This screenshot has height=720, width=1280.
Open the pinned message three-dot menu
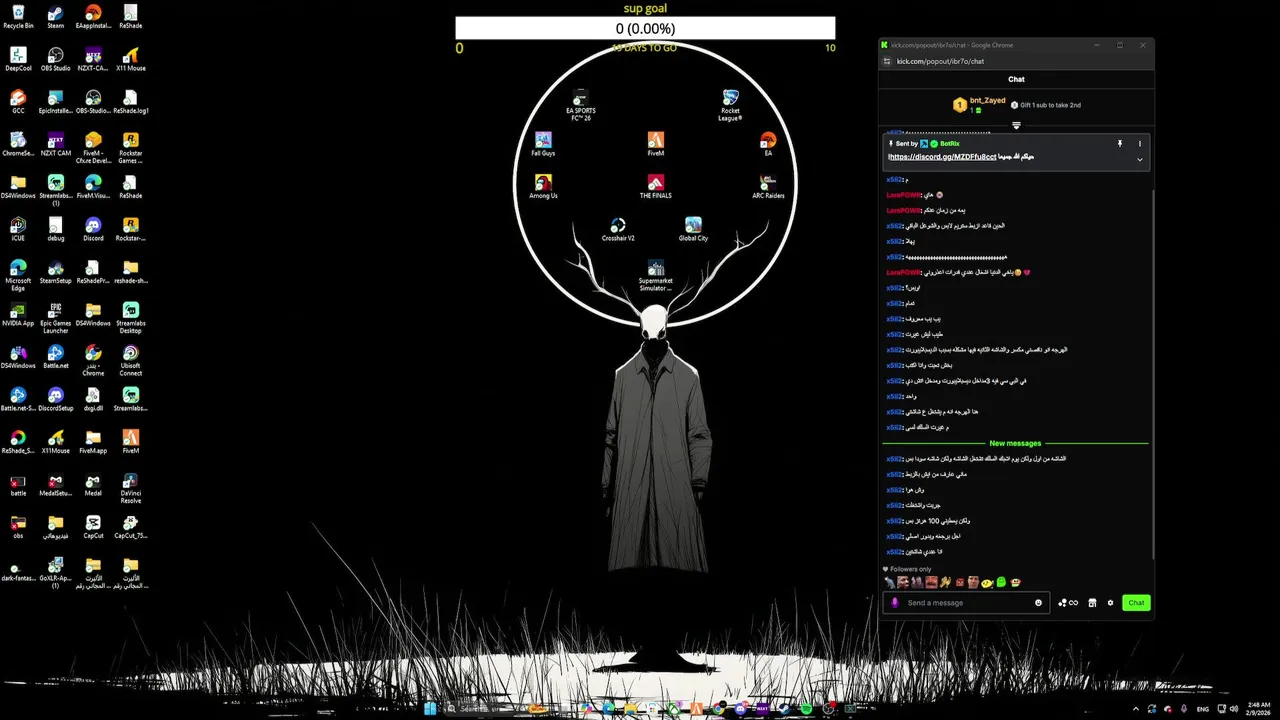click(x=1139, y=144)
